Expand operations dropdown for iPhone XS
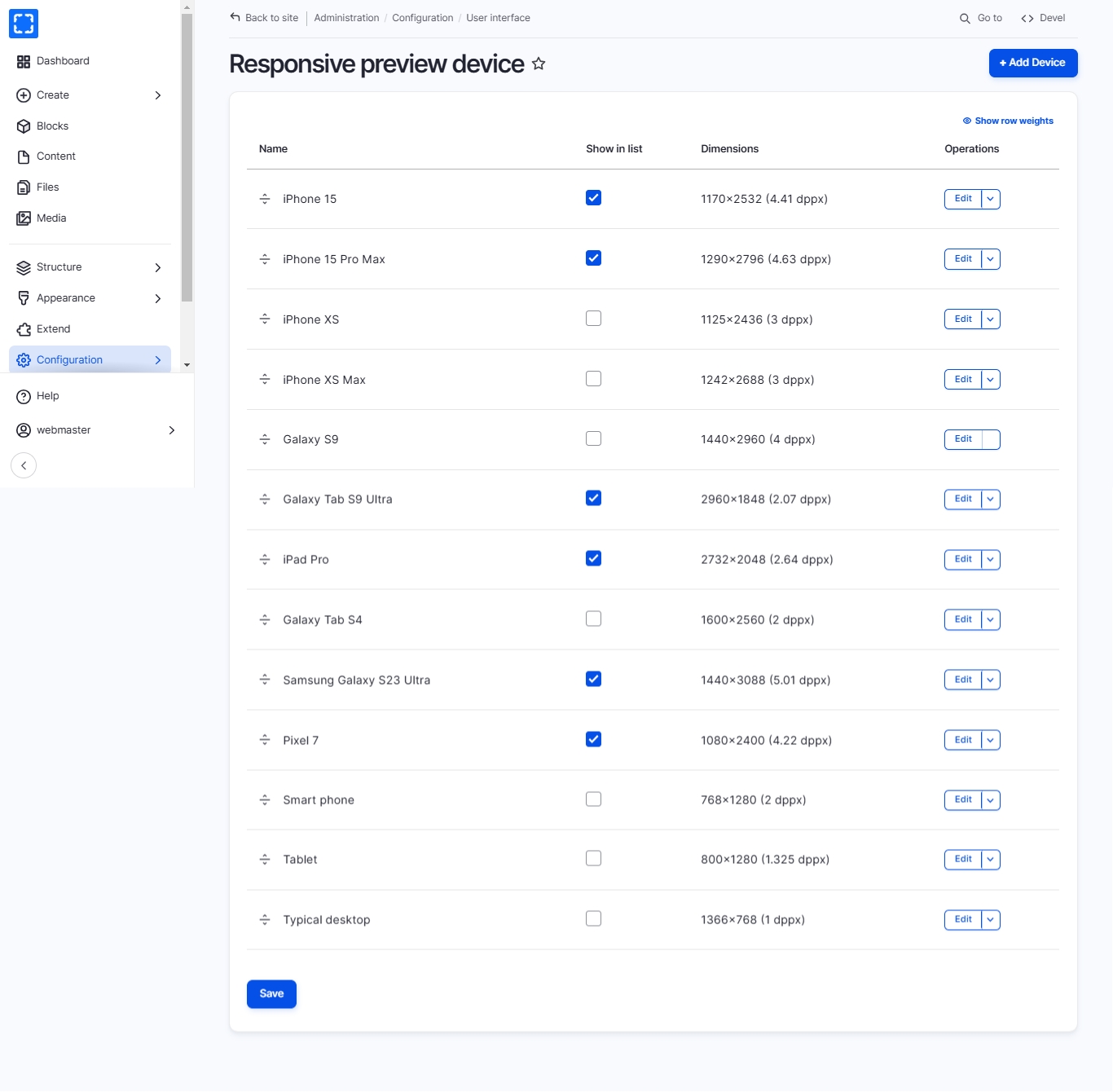The width and height of the screenshot is (1113, 1092). pyautogui.click(x=990, y=319)
